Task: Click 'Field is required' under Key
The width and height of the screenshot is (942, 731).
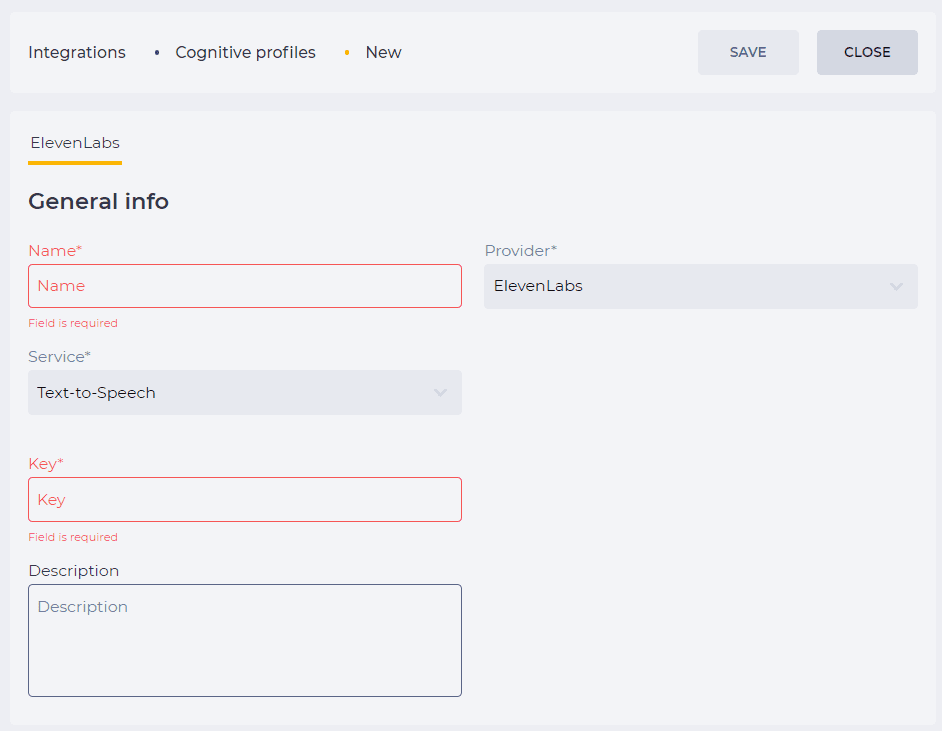Action: pos(73,537)
